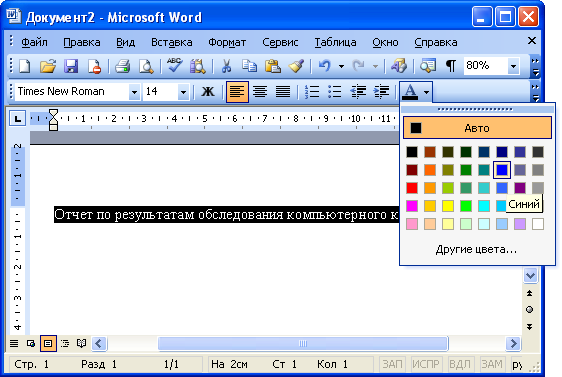Viewport: 562px width, 377px height.
Task: Toggle paragraph marks ¶ display
Action: click(x=451, y=66)
